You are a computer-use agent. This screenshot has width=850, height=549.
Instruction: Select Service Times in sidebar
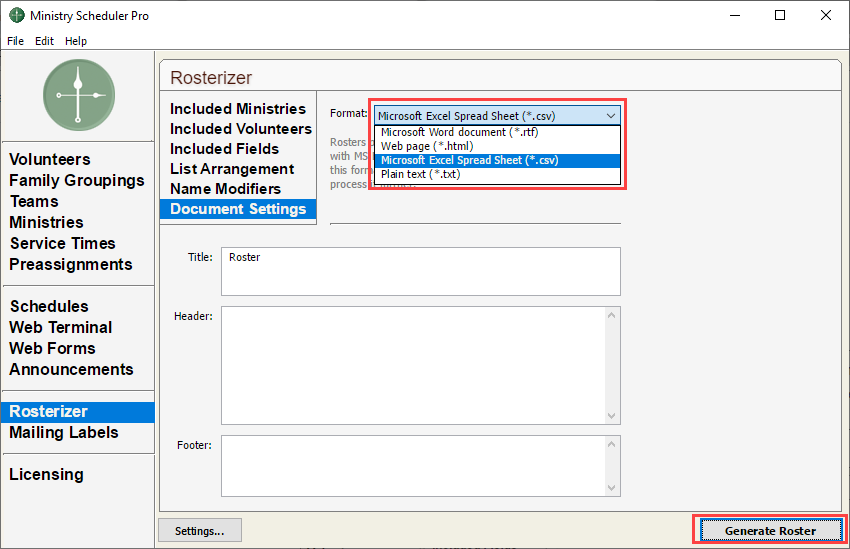[x=63, y=243]
